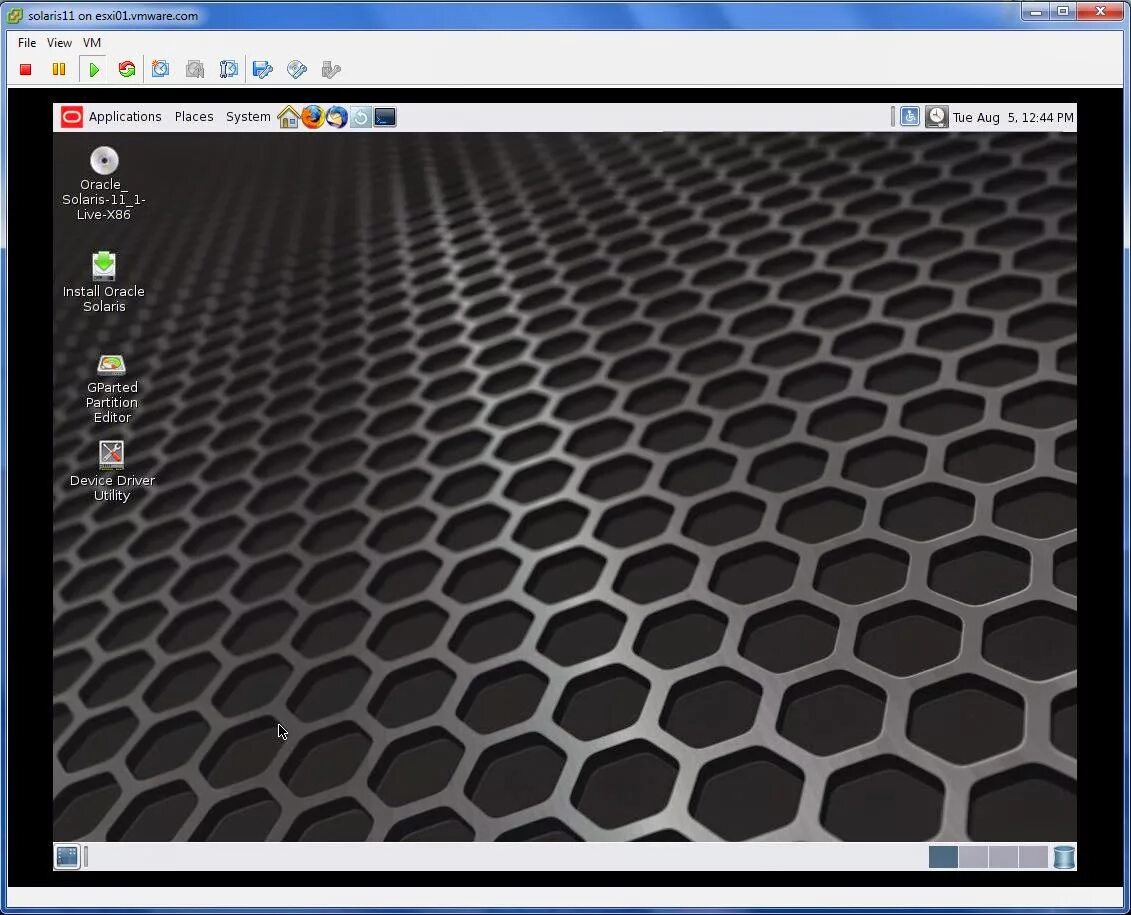Connect floppy device using the floppy wrench icon
The height and width of the screenshot is (915, 1131).
click(263, 69)
